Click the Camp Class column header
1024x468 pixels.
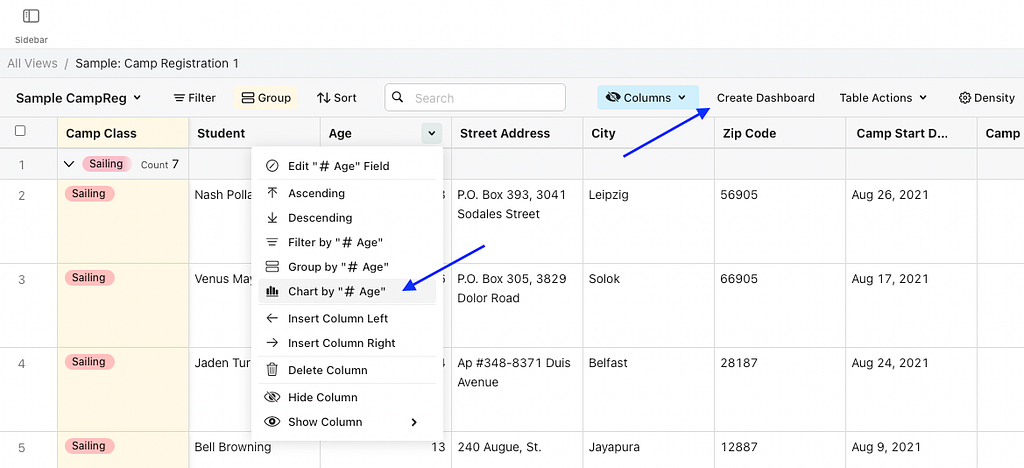click(123, 133)
